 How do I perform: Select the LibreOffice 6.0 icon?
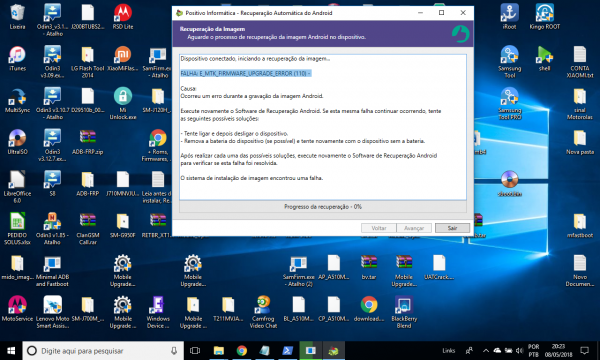[17, 187]
